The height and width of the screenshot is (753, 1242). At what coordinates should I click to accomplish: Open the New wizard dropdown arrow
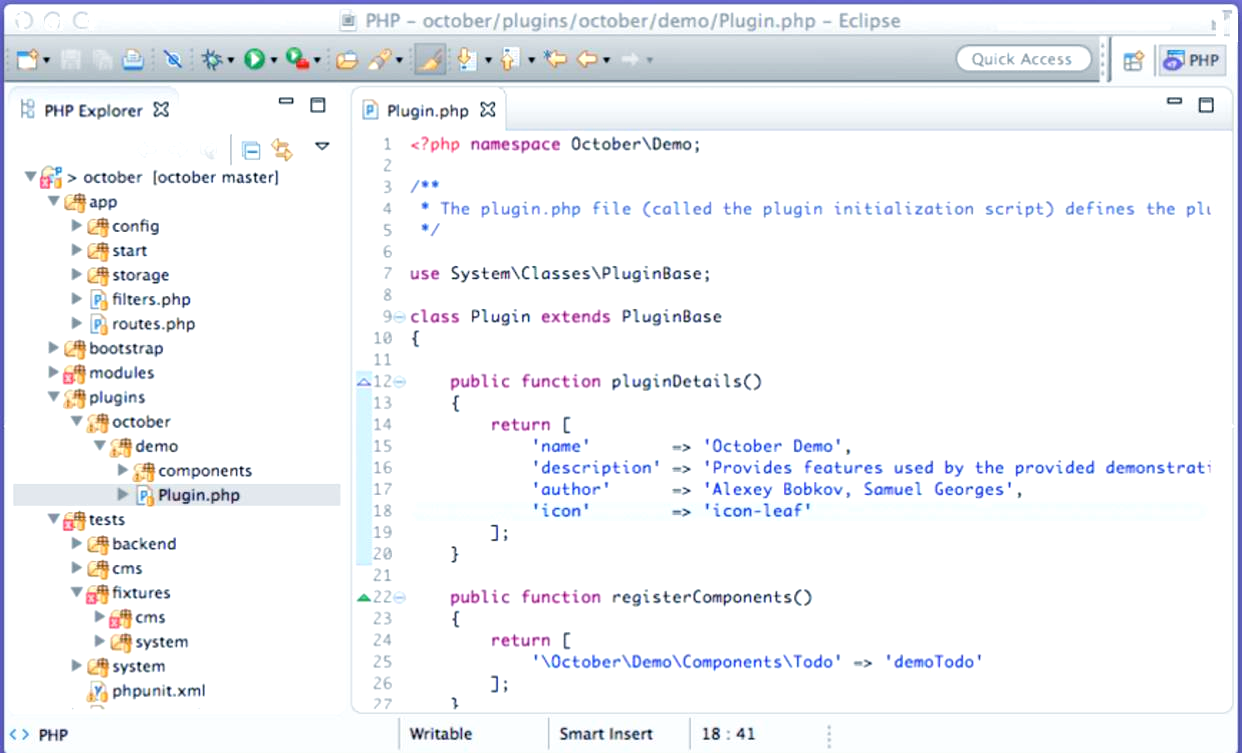pos(46,61)
